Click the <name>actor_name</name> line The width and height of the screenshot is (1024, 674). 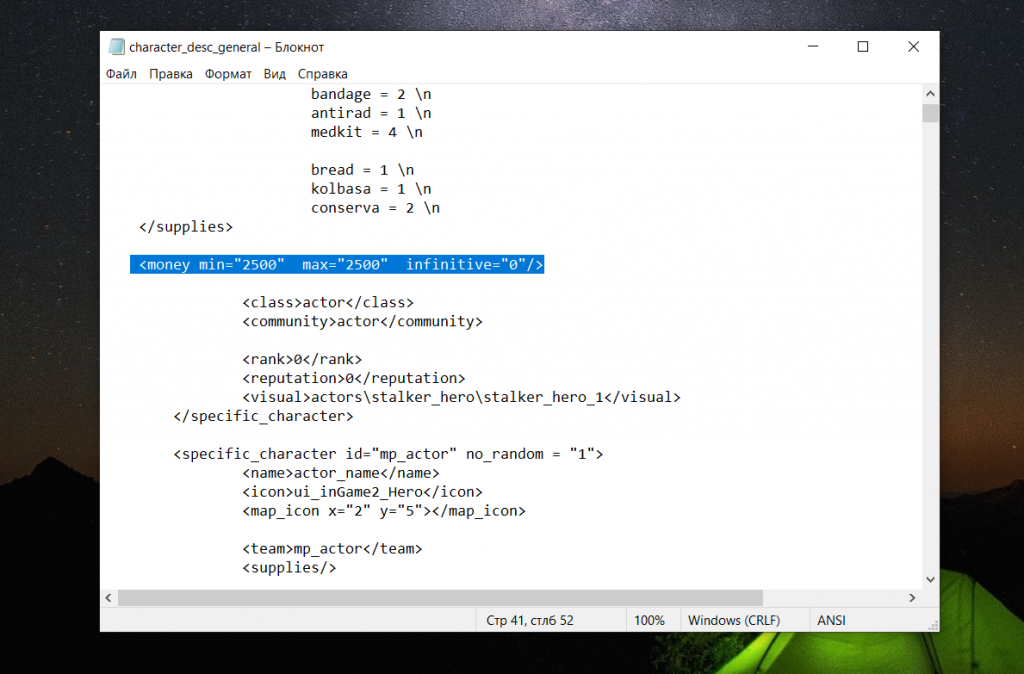point(341,473)
